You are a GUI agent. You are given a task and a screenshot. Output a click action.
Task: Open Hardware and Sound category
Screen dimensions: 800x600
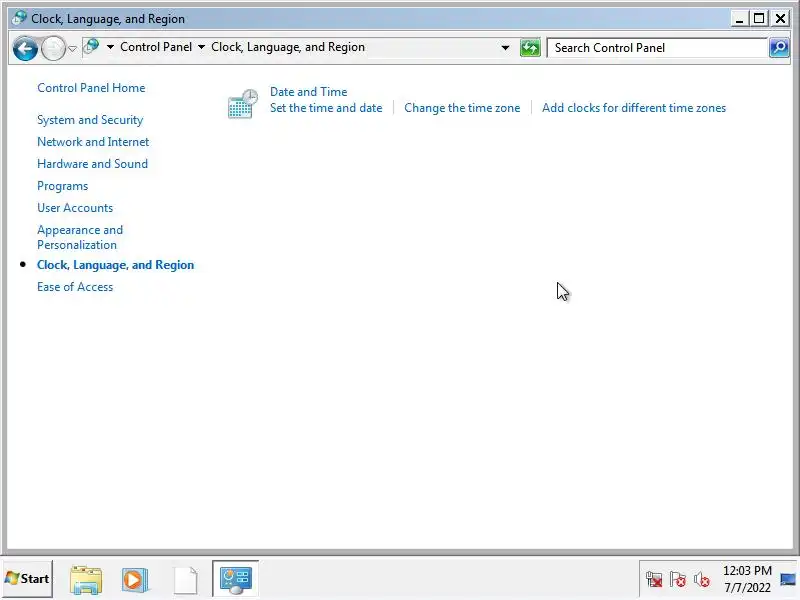click(x=92, y=164)
